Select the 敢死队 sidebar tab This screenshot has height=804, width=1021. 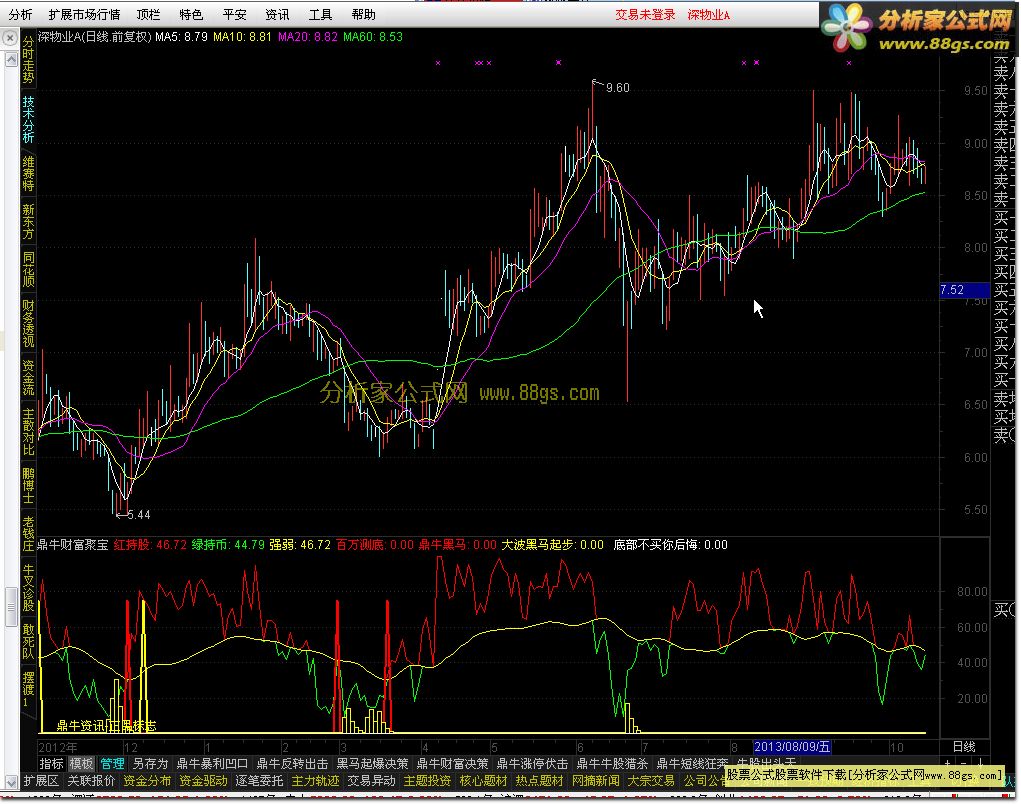[28, 641]
